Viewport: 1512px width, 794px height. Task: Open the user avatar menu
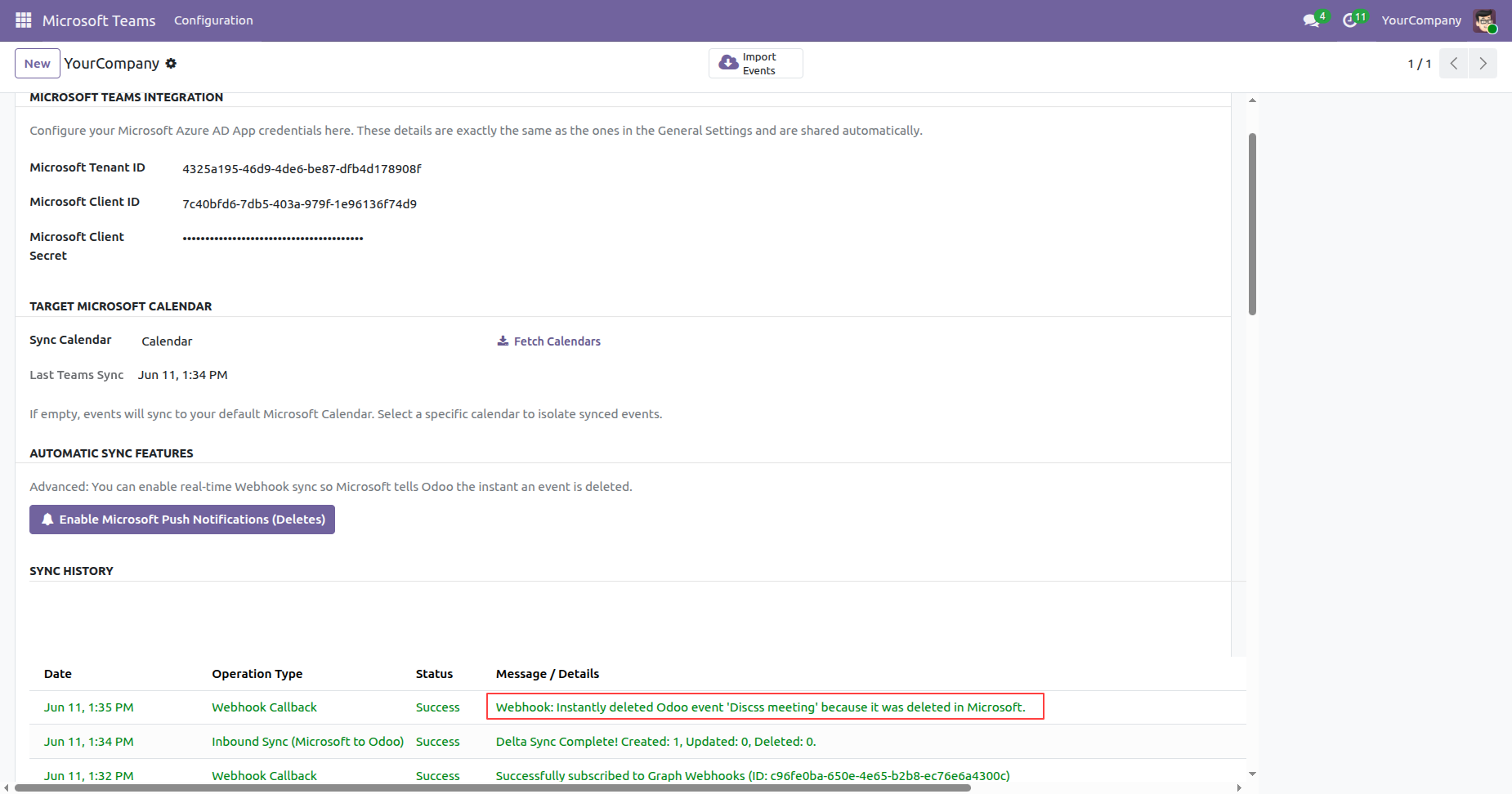pyautogui.click(x=1484, y=20)
